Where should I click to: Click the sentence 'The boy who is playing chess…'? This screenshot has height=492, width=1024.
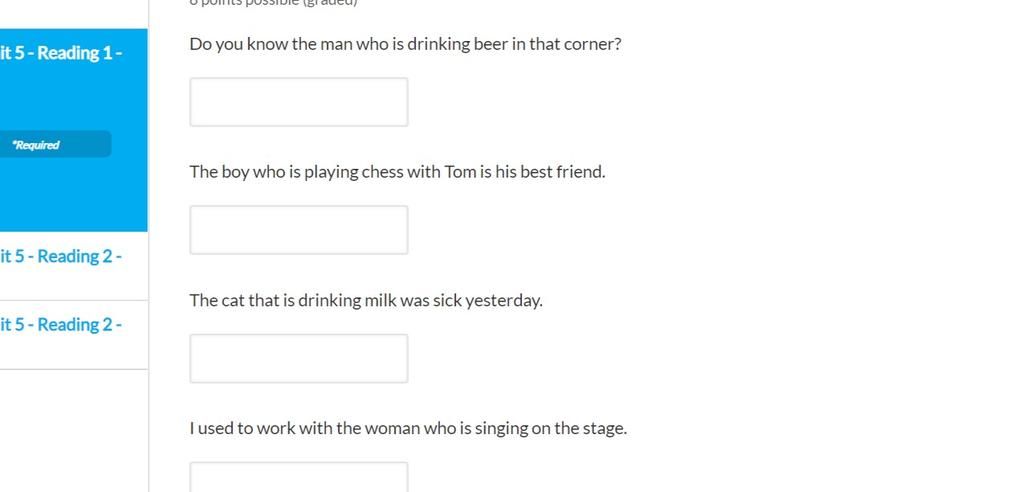[x=398, y=172]
